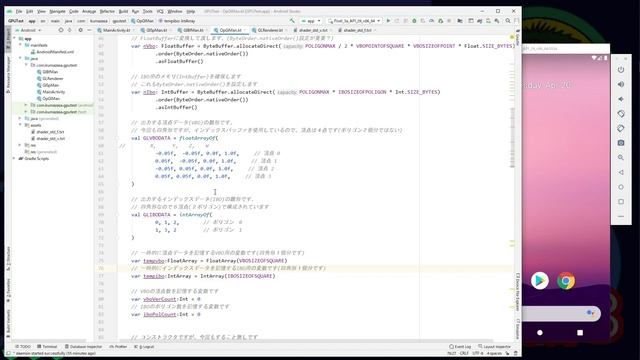The image size is (640, 360).
Task: Click the Search Everywhere magnifier icon
Action: point(508,20)
